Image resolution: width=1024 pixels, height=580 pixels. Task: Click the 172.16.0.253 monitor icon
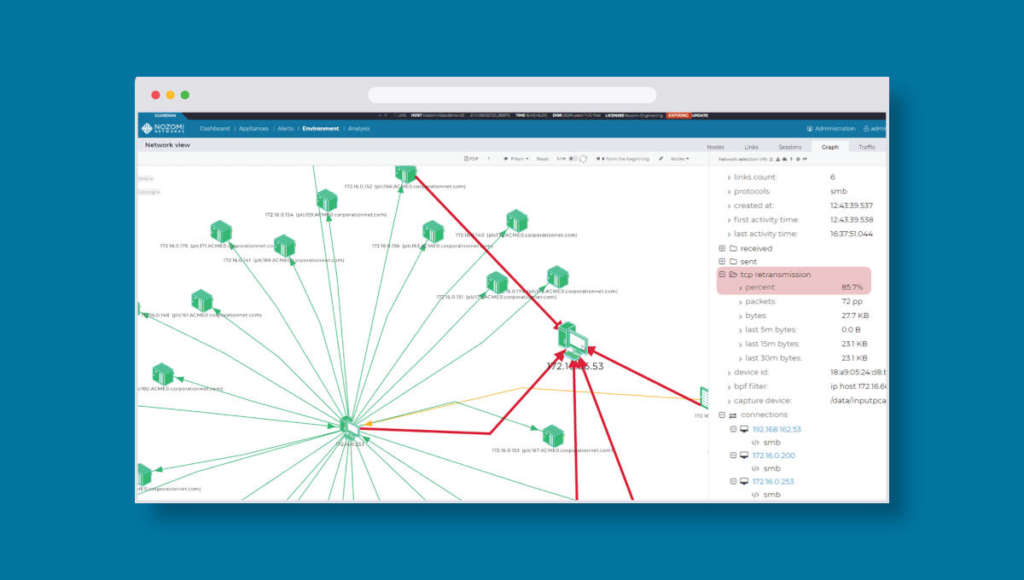click(x=744, y=481)
